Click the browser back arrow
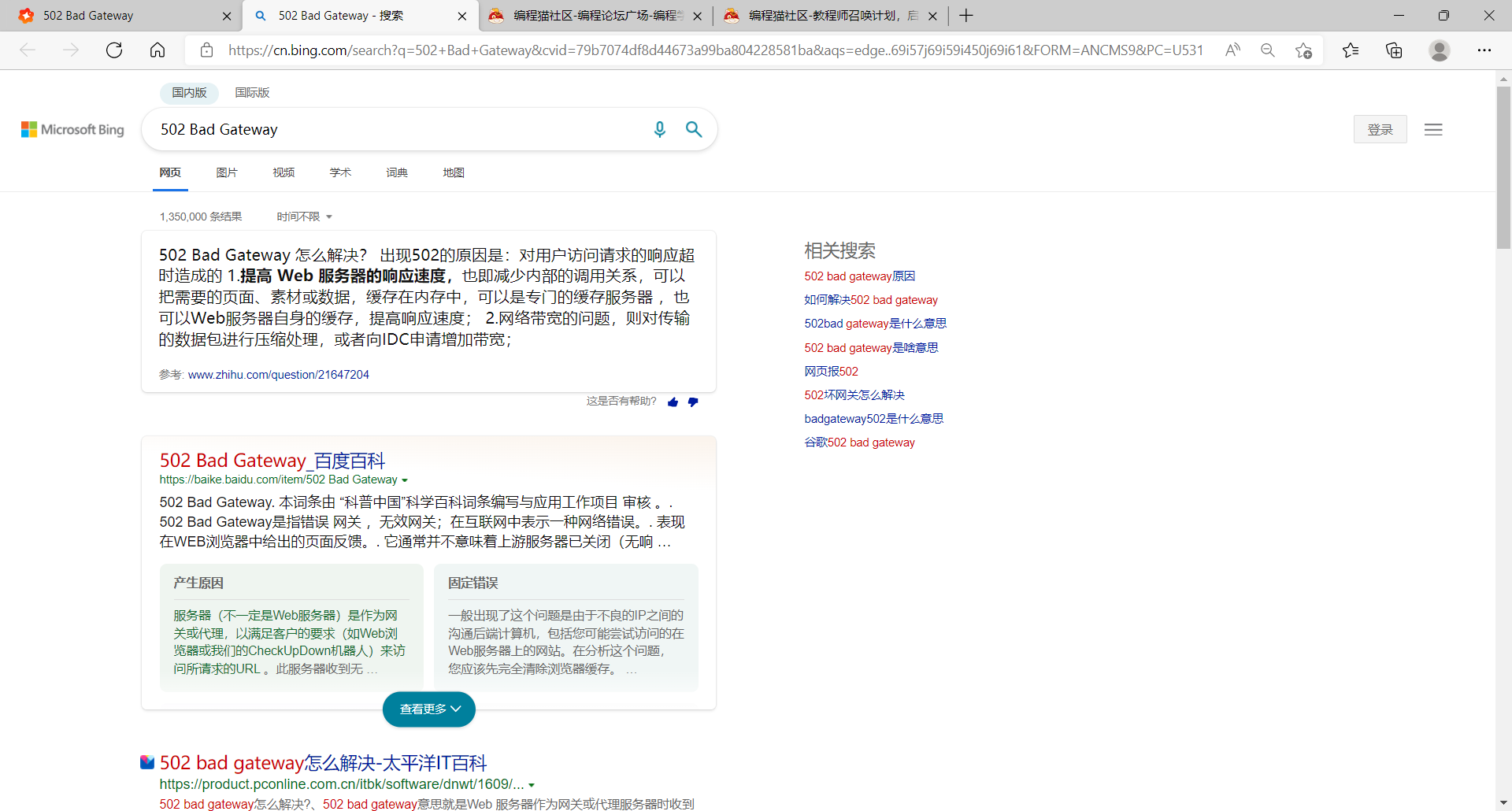Screen dimensions: 1512x811 tap(28, 50)
